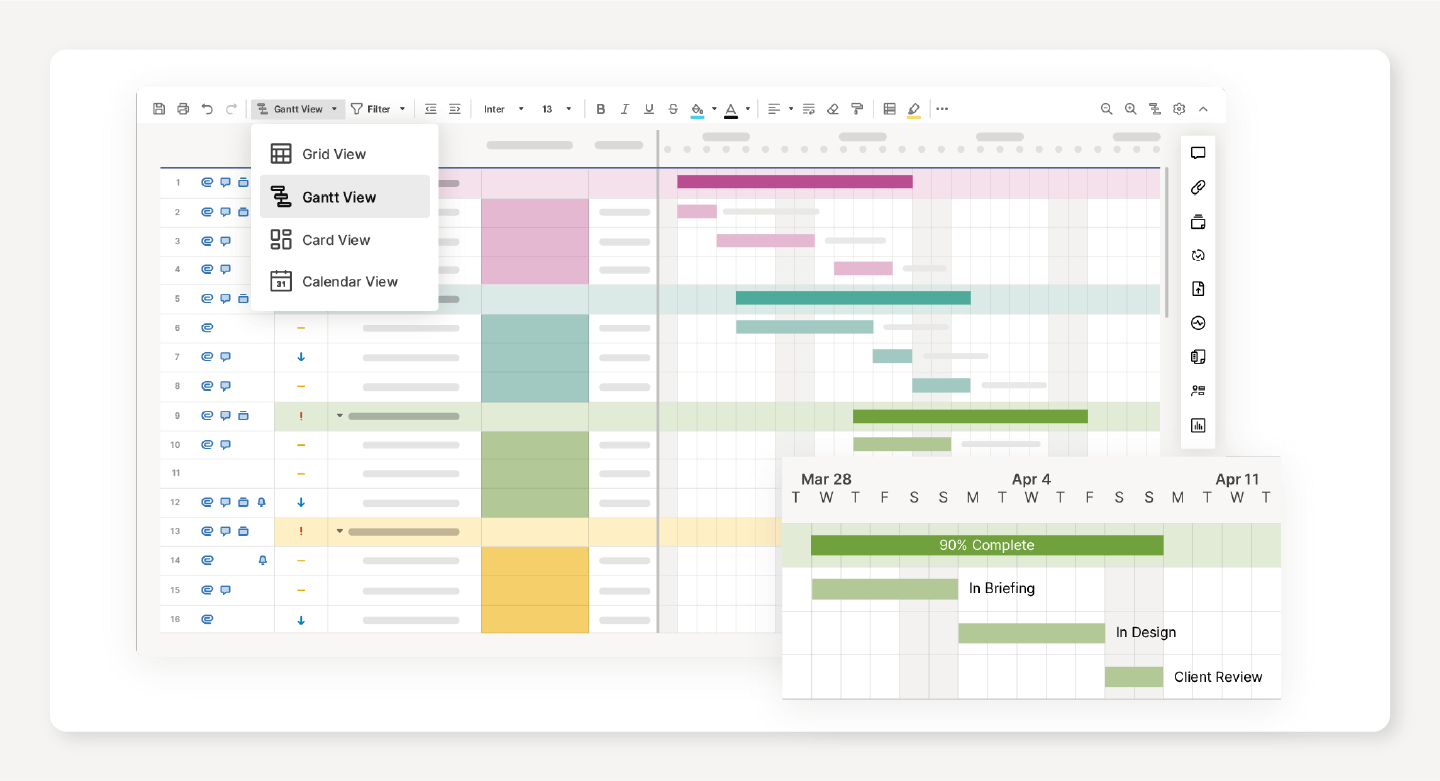Switch to Card View in the menu

coord(336,240)
